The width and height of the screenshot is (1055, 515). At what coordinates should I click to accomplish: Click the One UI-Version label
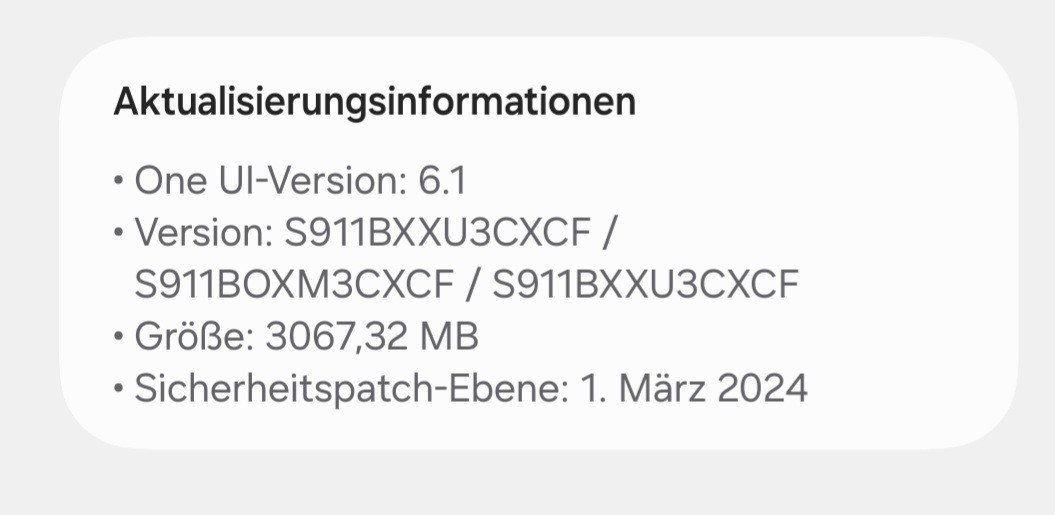(266, 182)
